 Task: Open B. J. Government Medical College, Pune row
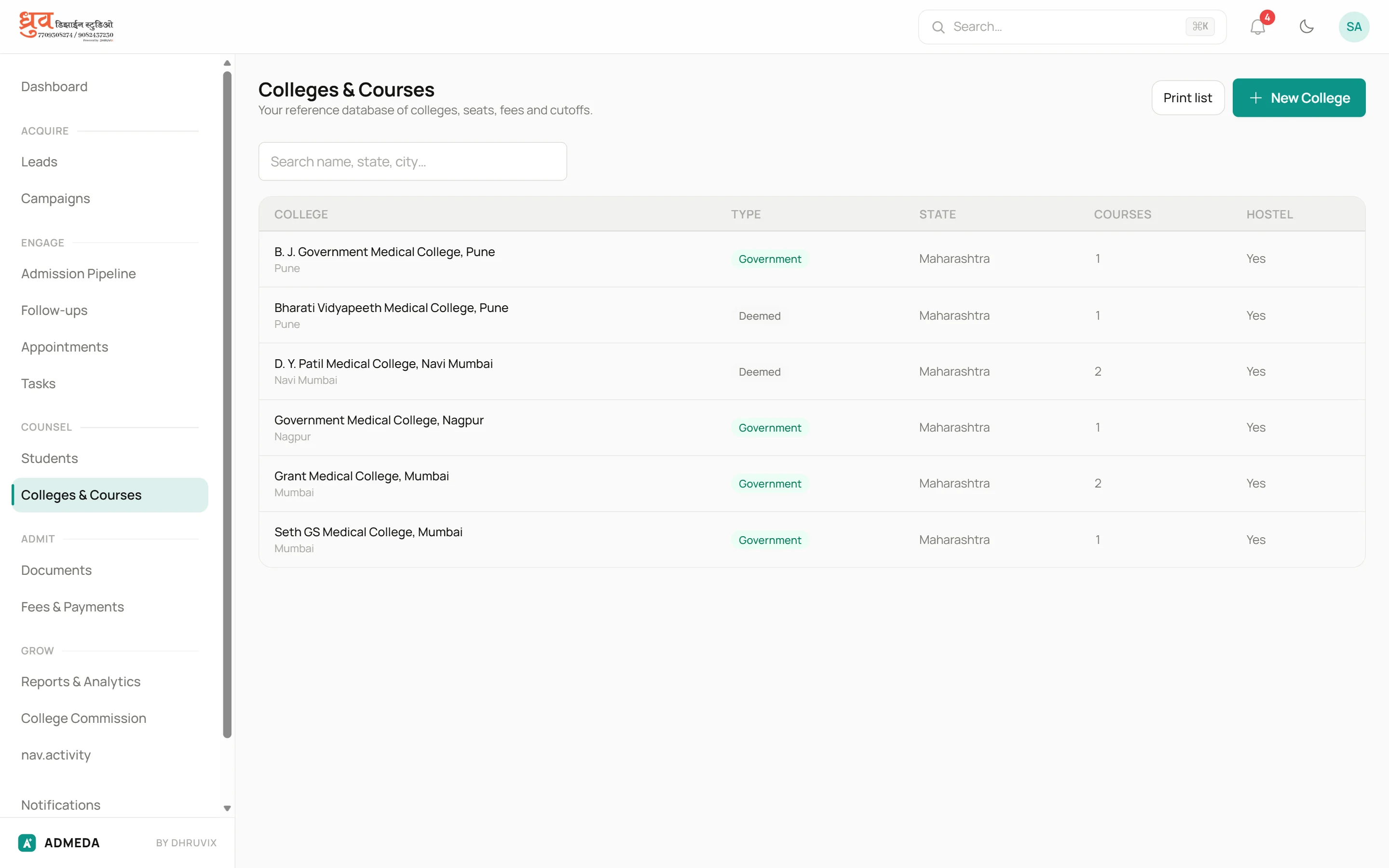coord(812,259)
